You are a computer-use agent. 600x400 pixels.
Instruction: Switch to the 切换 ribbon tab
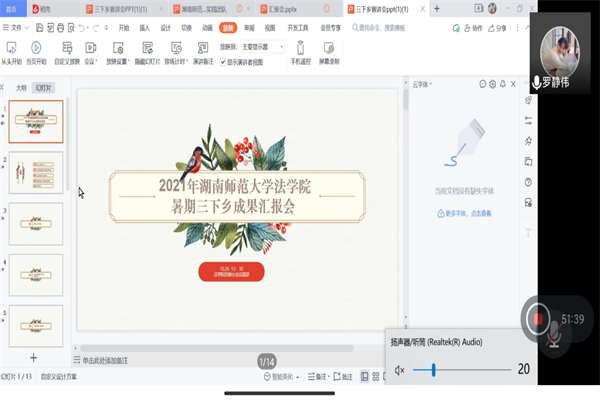pos(186,28)
